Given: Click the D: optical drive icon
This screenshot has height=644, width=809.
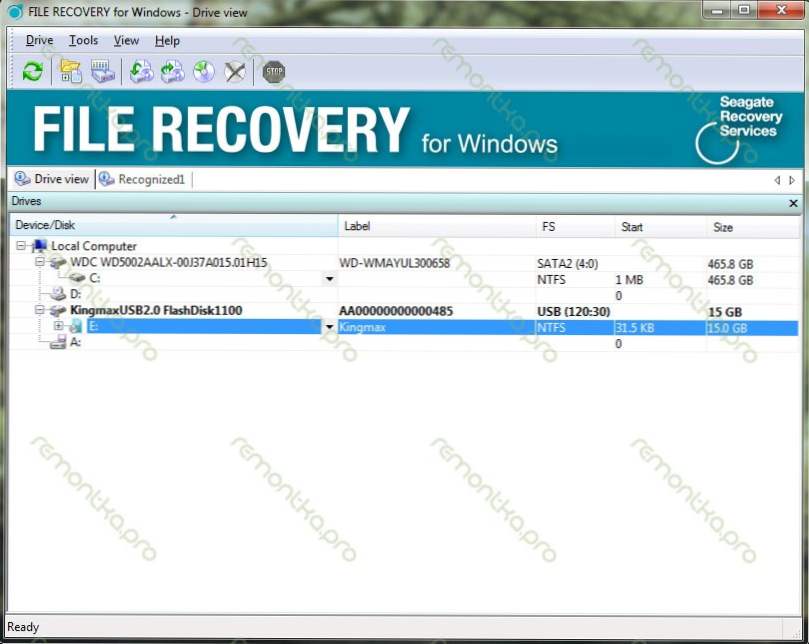Looking at the screenshot, I should (x=58, y=294).
